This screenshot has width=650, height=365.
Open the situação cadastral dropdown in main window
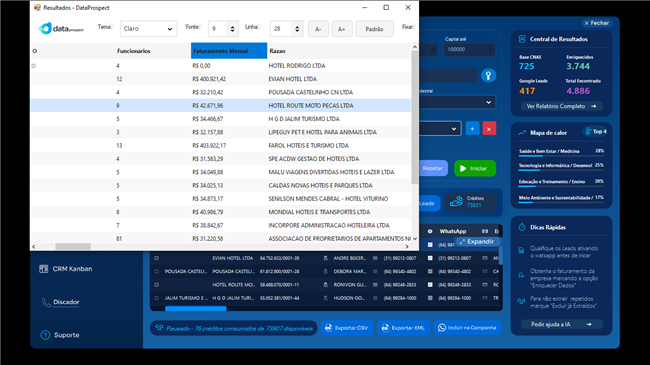[x=458, y=102]
